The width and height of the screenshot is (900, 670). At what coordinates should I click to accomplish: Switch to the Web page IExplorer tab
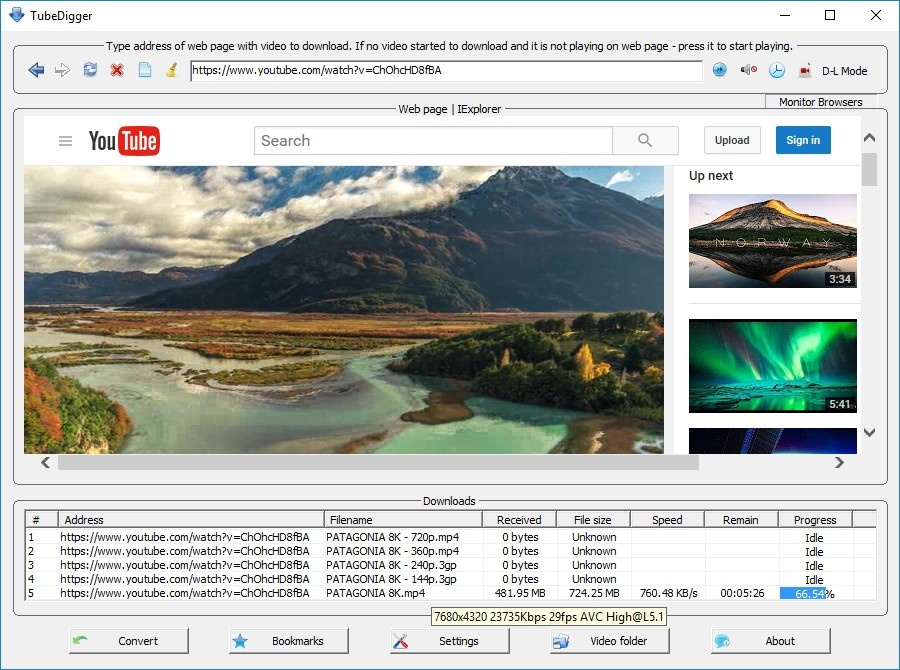pyautogui.click(x=450, y=109)
